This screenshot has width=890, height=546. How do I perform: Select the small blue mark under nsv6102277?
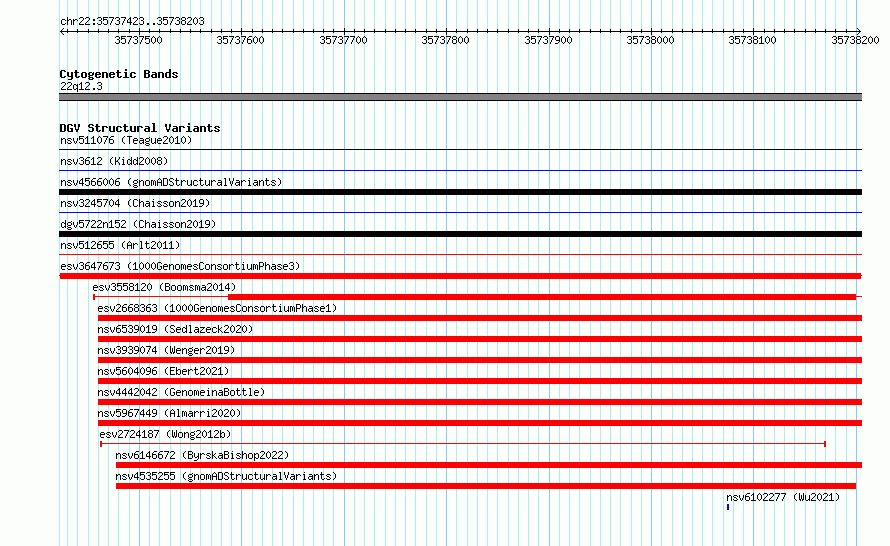728,507
